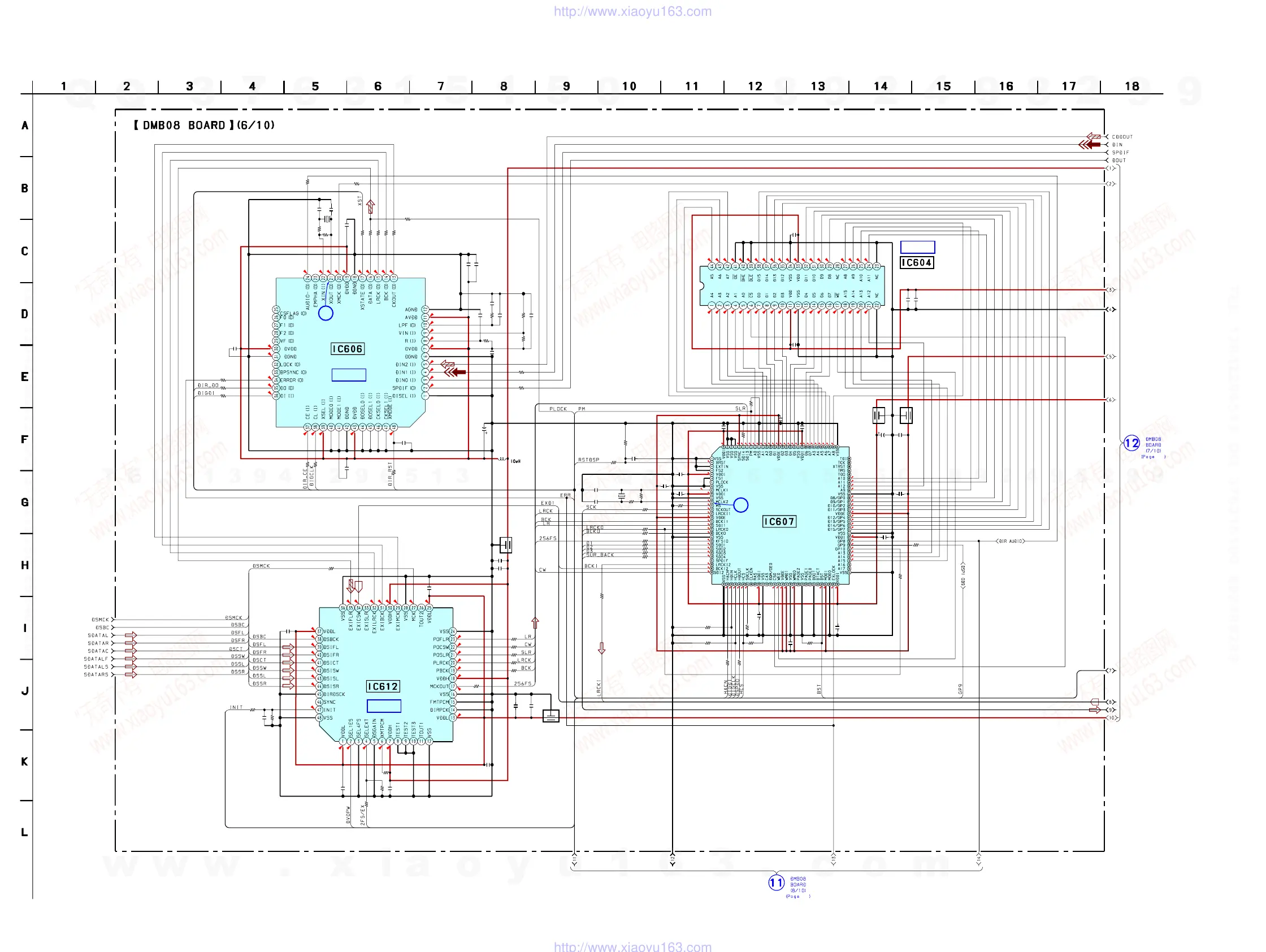Click the IC604 chip label
The height and width of the screenshot is (952, 1266).
(916, 263)
